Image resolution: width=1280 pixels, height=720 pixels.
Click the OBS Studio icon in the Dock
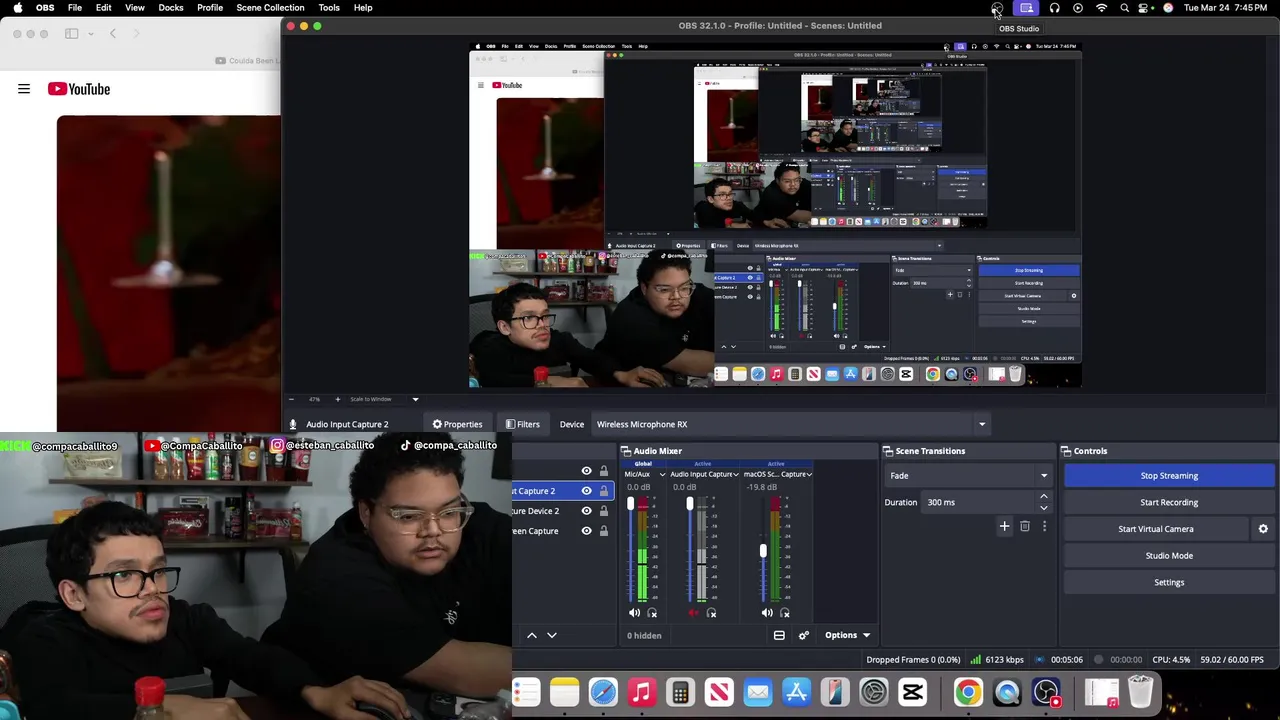pyautogui.click(x=1046, y=692)
